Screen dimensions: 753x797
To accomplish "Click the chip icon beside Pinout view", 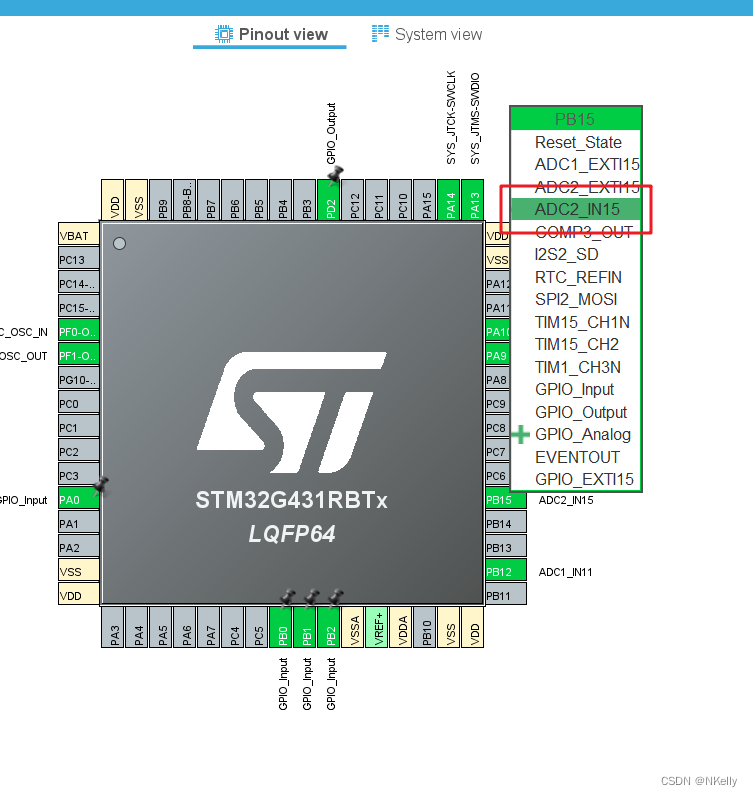I will 224,34.
